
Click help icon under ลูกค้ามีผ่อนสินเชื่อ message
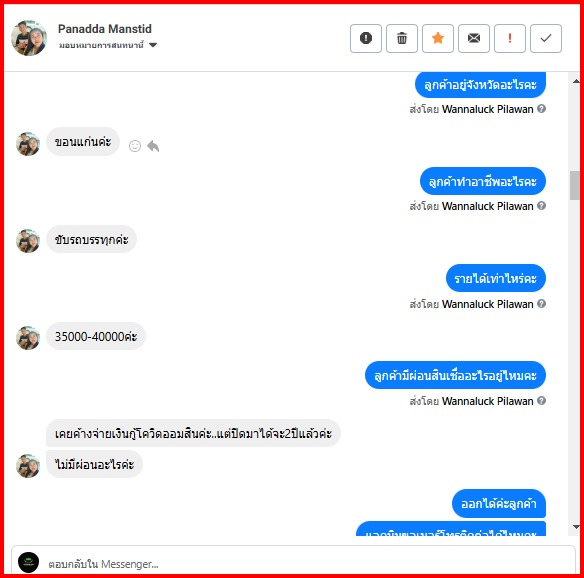click(x=542, y=400)
